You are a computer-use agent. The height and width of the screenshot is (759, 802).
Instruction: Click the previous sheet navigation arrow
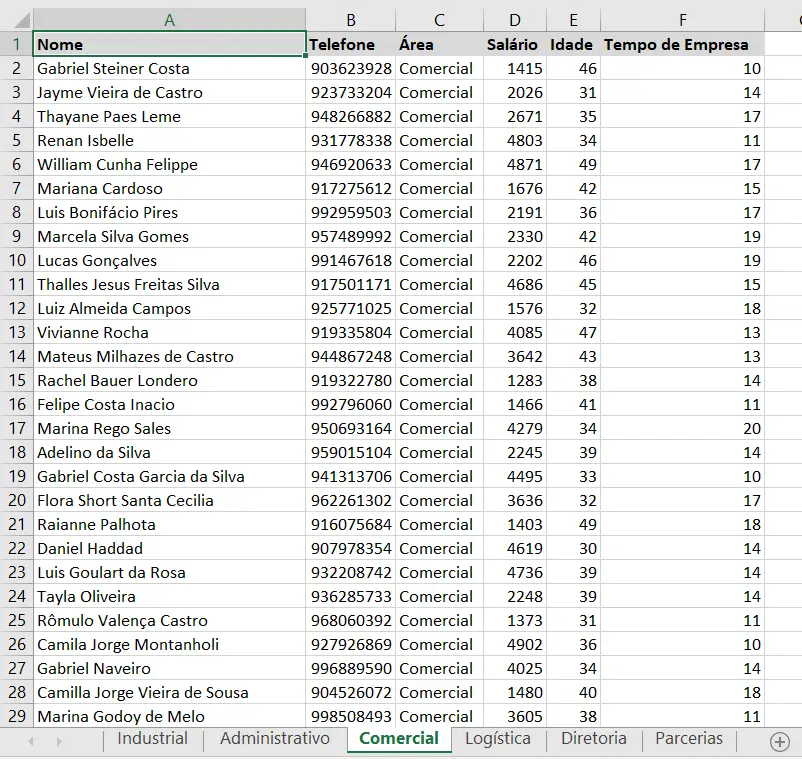tap(31, 741)
